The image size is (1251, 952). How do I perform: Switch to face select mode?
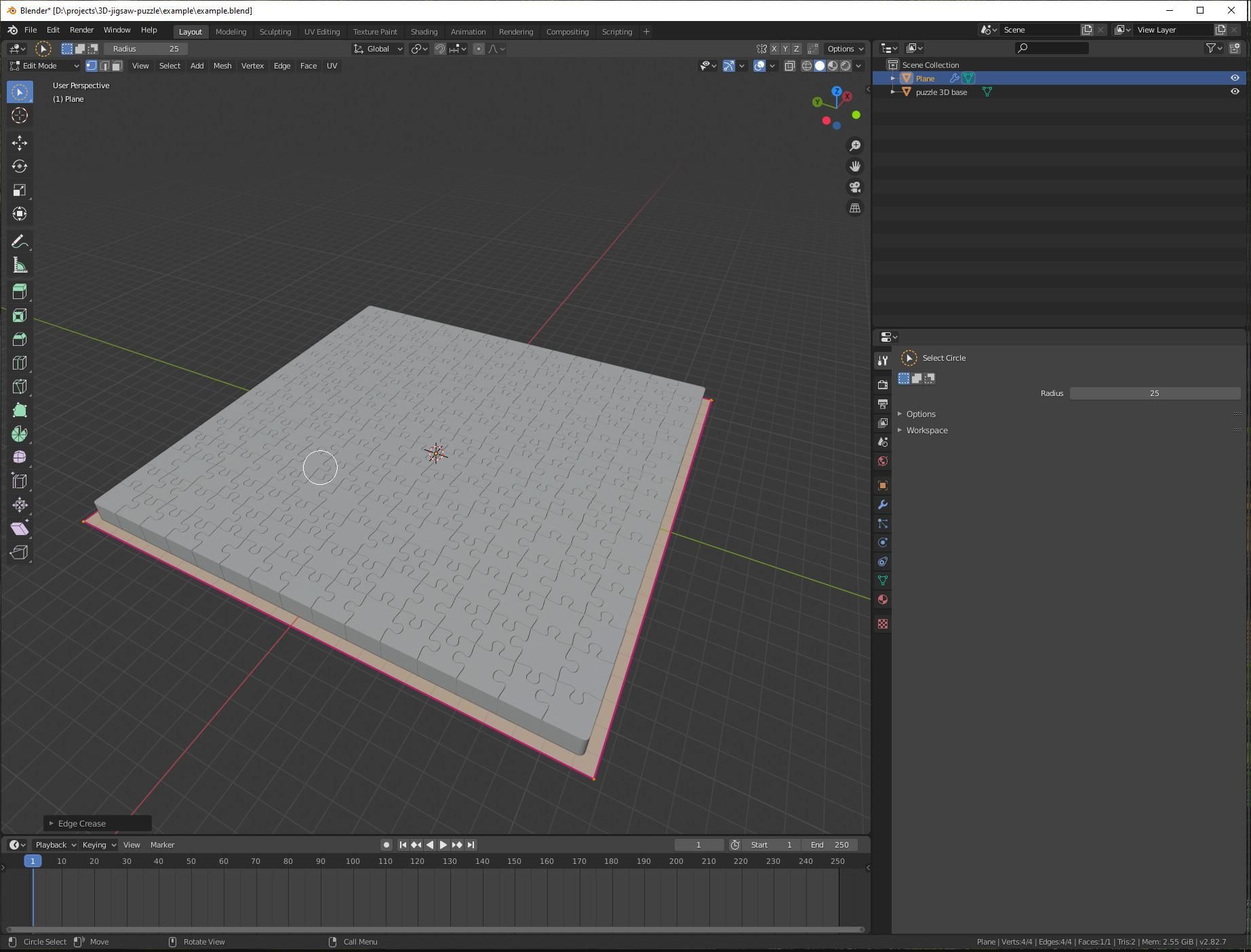(x=117, y=66)
